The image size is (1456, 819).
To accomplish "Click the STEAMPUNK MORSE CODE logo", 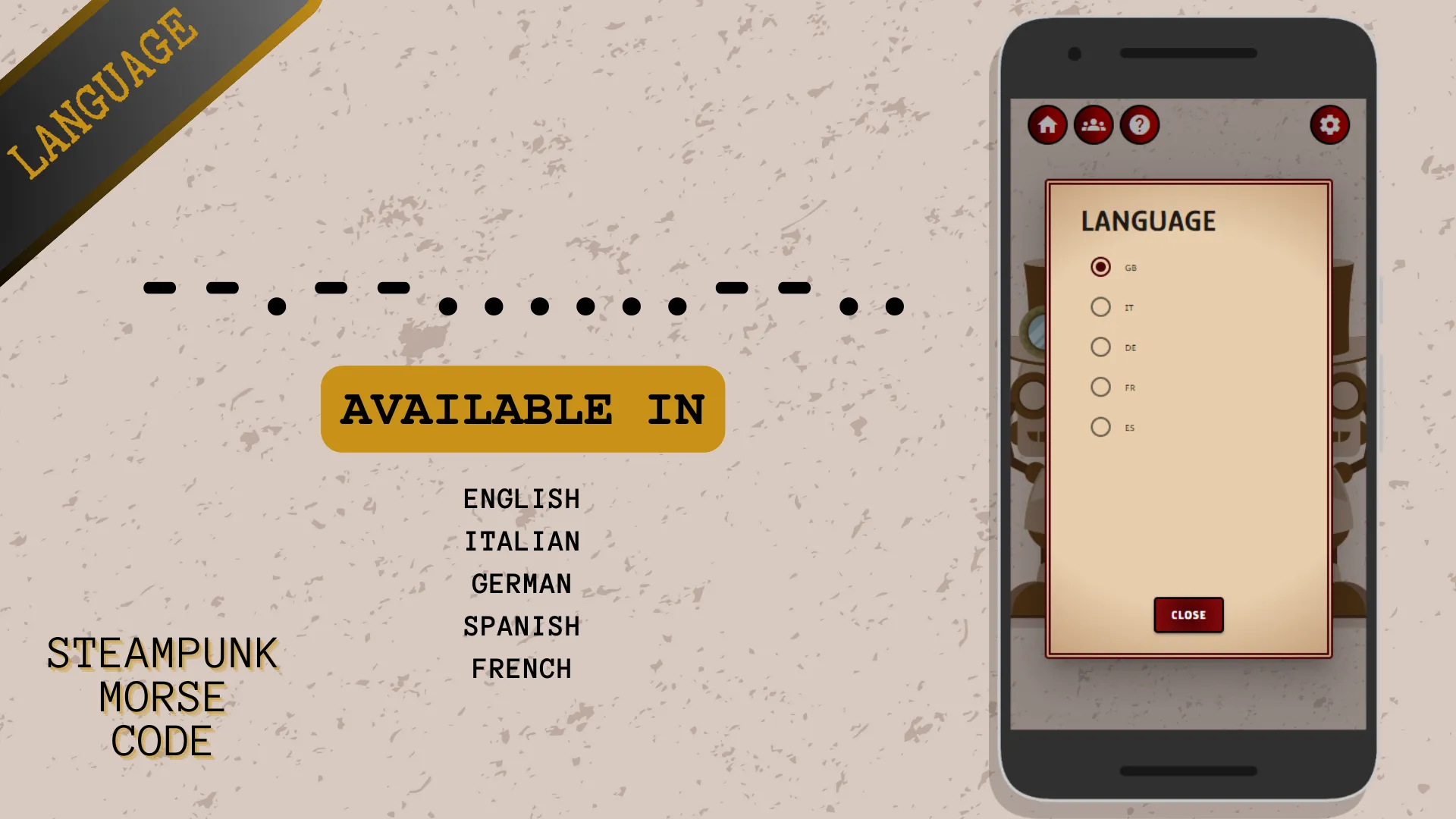I will click(x=161, y=697).
